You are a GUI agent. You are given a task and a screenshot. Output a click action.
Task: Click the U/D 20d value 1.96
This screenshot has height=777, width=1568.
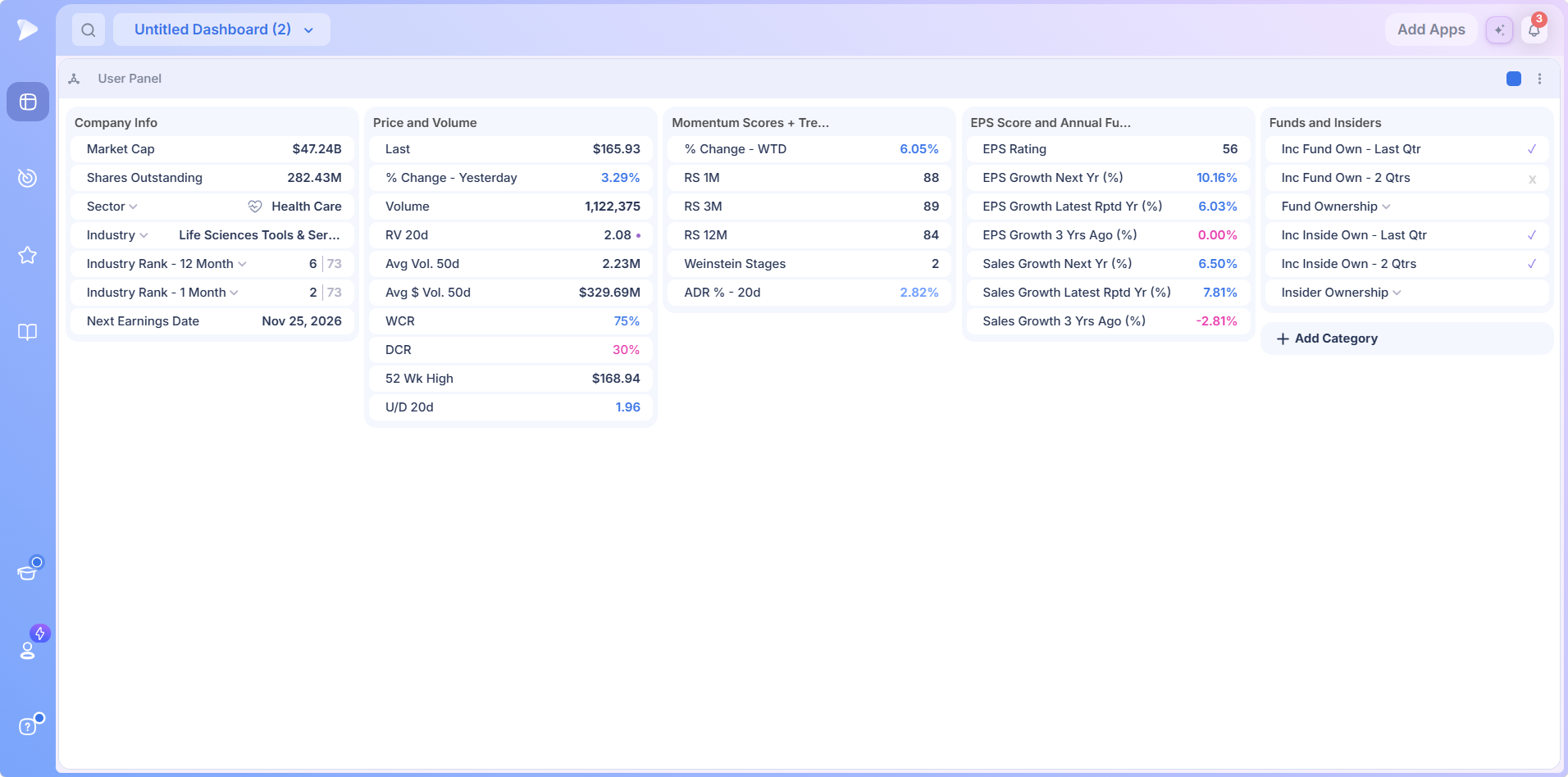(x=628, y=407)
